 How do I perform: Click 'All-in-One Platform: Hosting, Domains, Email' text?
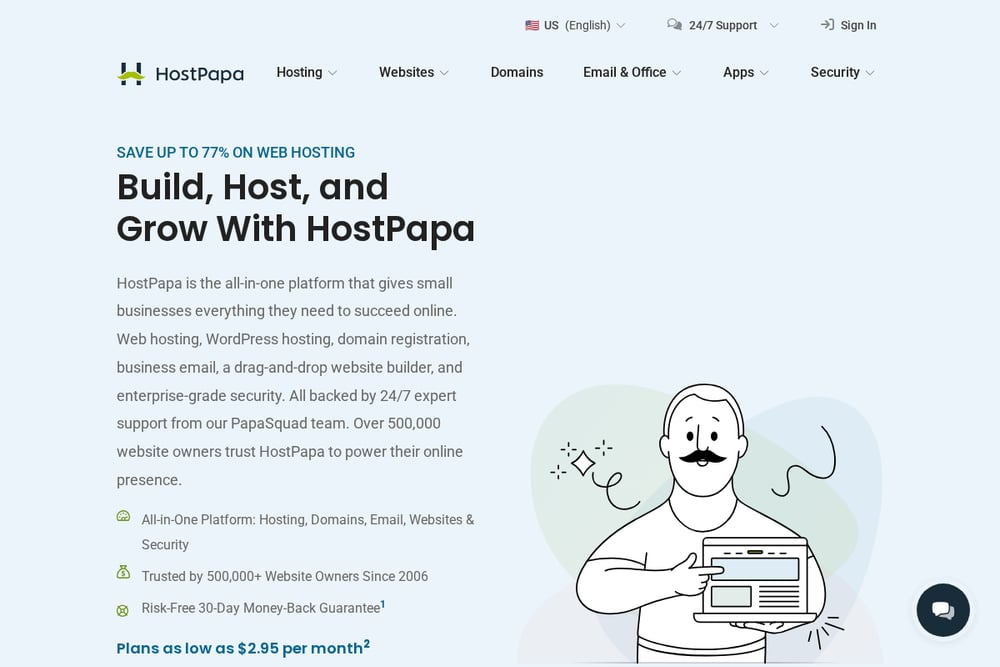[x=307, y=532]
